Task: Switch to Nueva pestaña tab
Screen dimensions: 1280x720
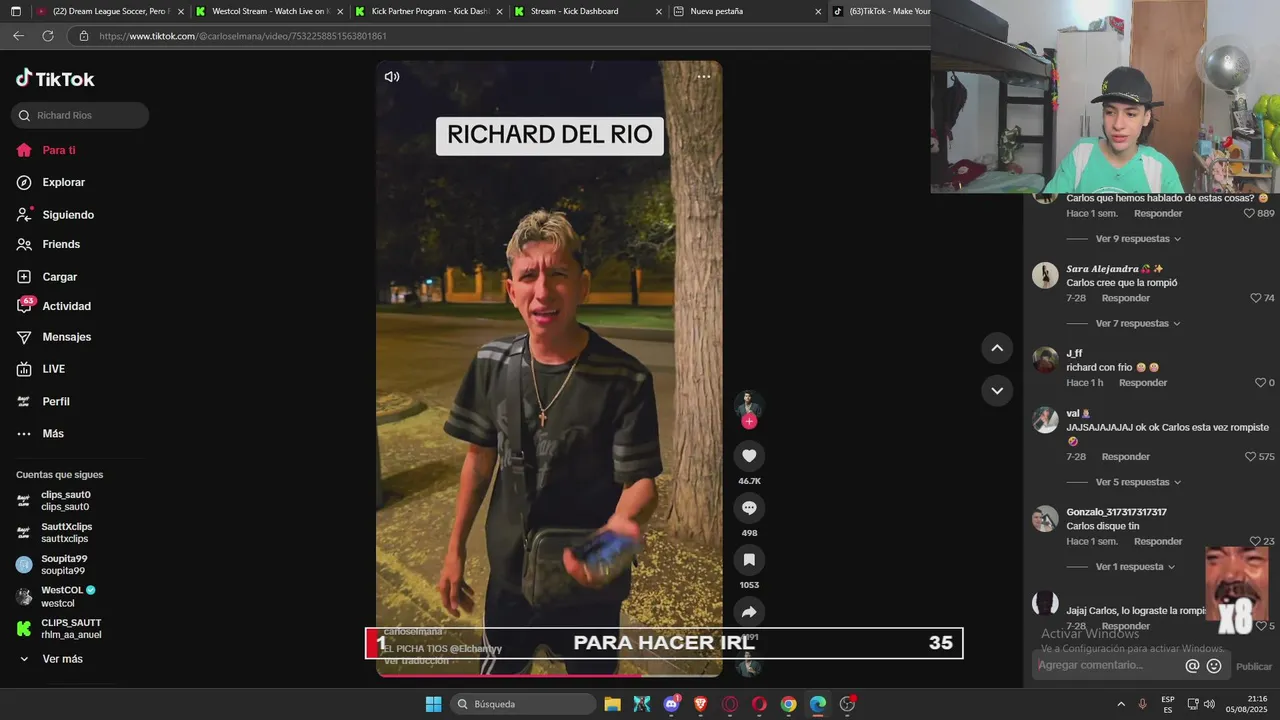Action: click(x=745, y=11)
